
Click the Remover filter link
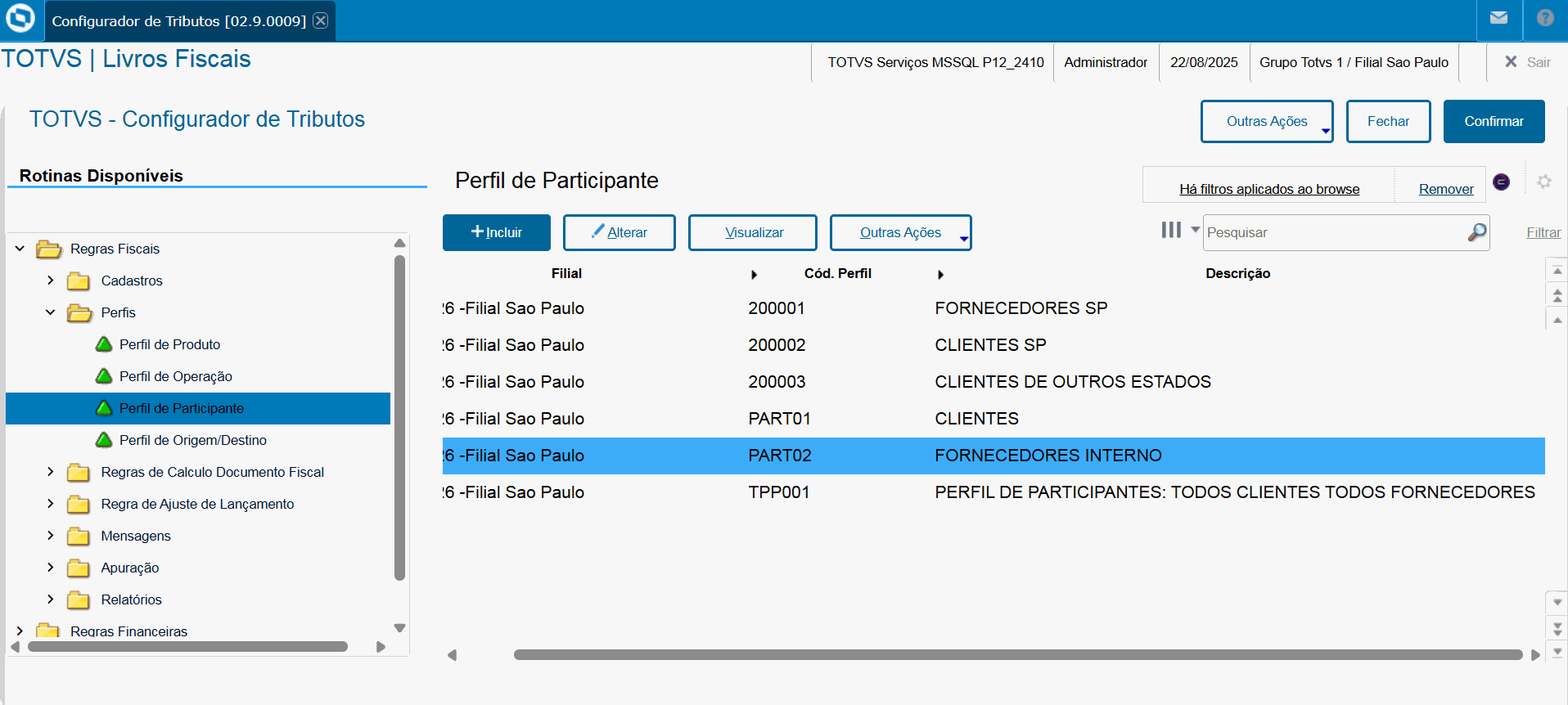(1446, 189)
